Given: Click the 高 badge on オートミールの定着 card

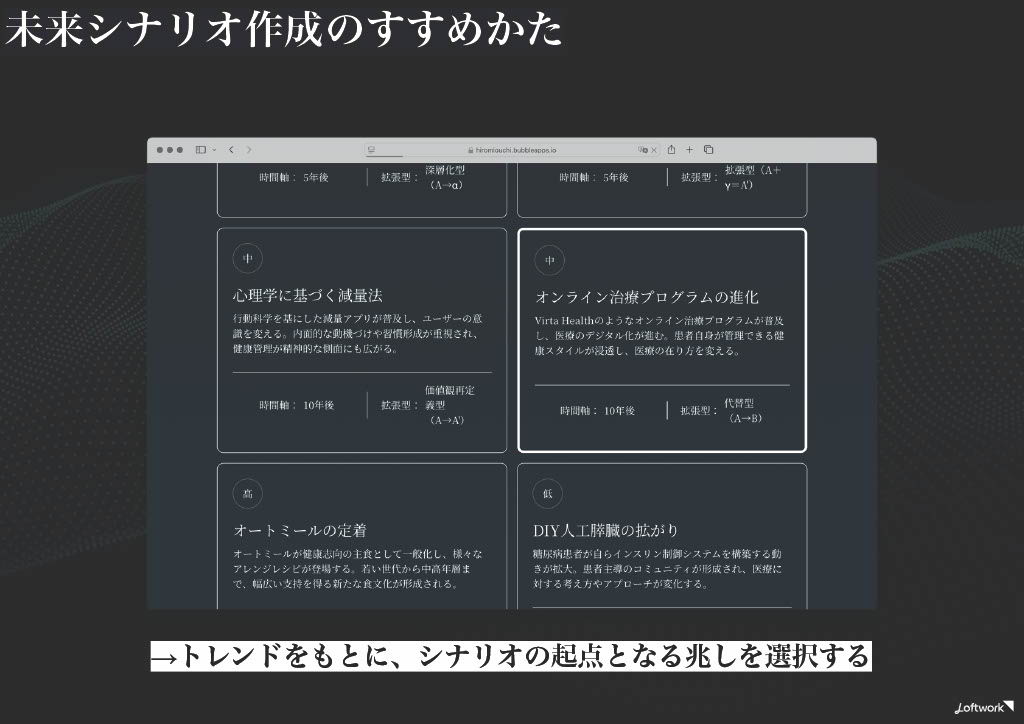Looking at the screenshot, I should (248, 494).
